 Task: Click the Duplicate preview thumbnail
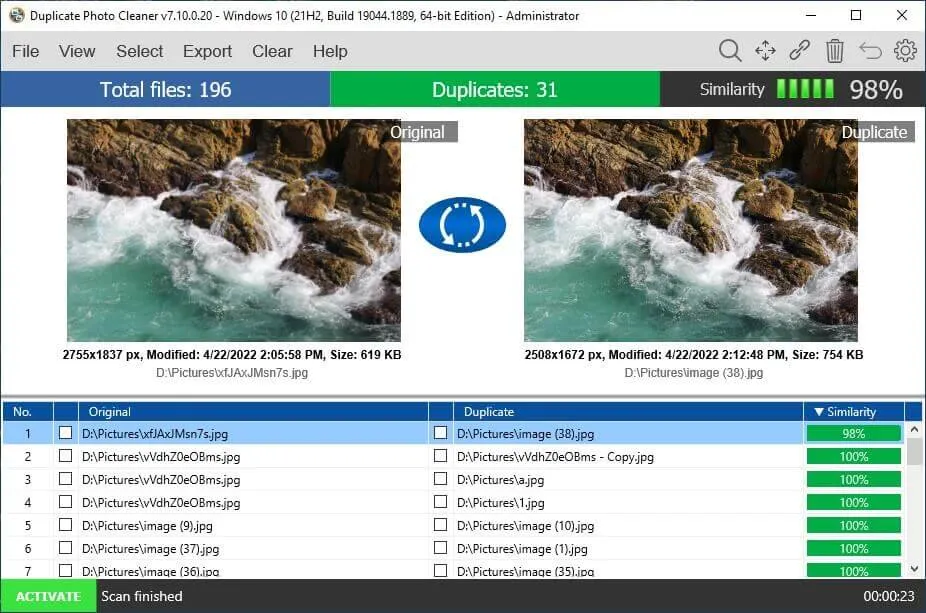(691, 230)
